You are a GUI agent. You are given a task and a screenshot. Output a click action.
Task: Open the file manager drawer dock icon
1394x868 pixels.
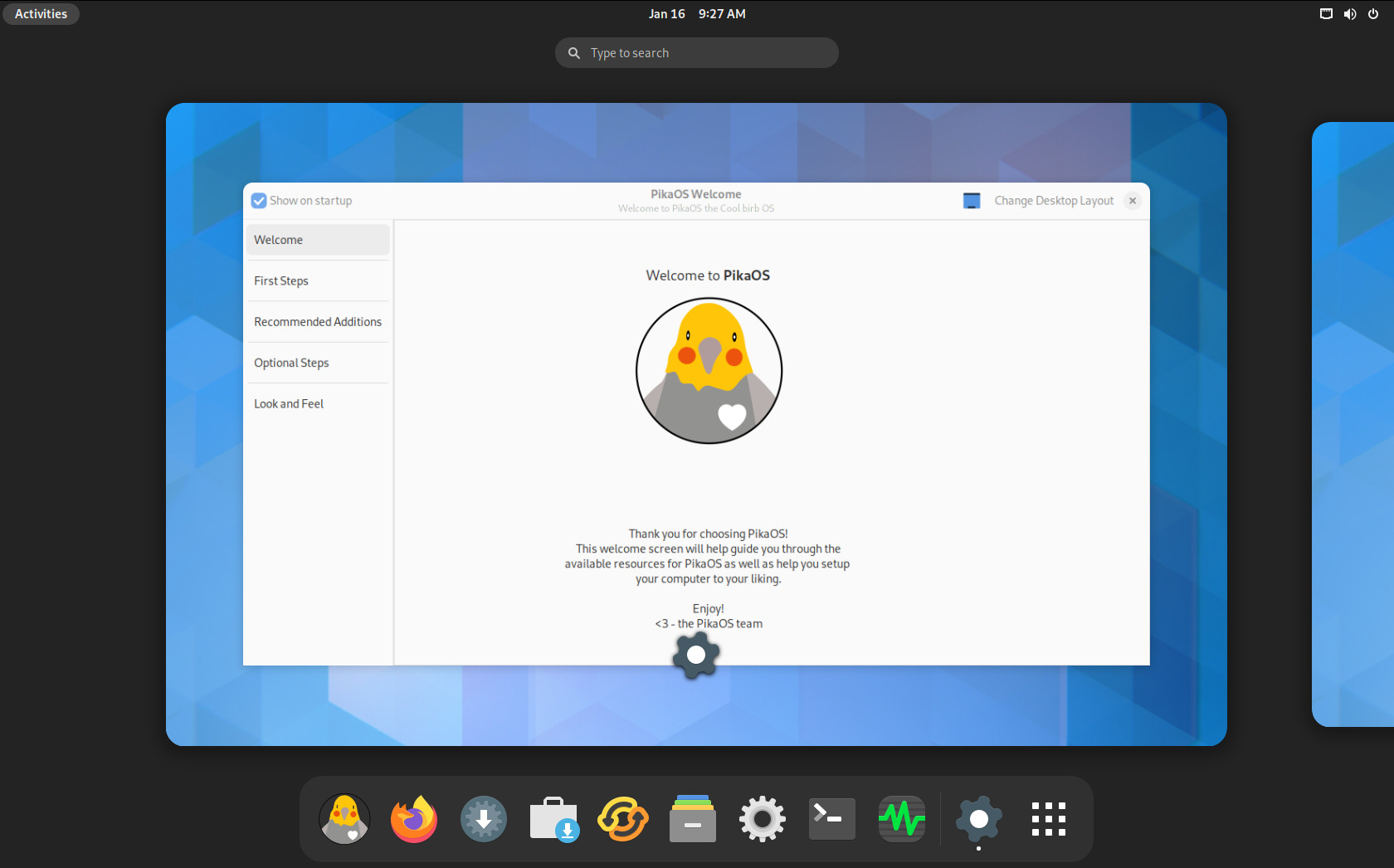point(693,819)
